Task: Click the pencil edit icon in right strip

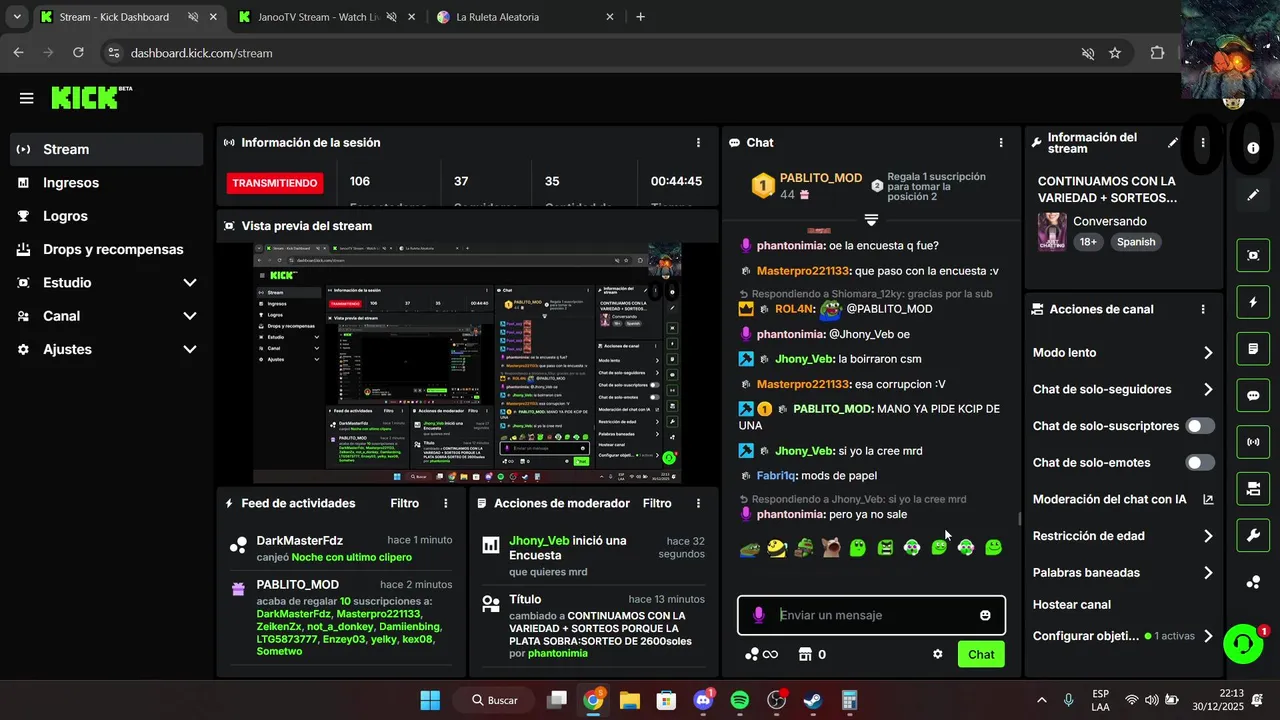Action: pos(1253,195)
